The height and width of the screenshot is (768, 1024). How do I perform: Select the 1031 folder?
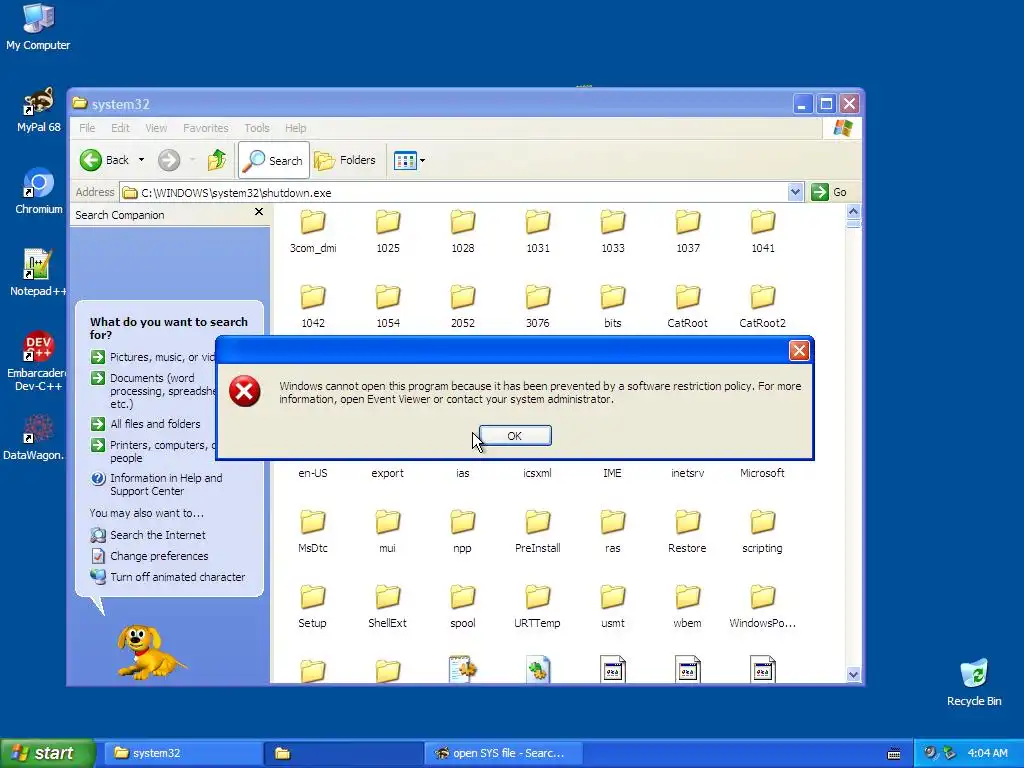[538, 232]
